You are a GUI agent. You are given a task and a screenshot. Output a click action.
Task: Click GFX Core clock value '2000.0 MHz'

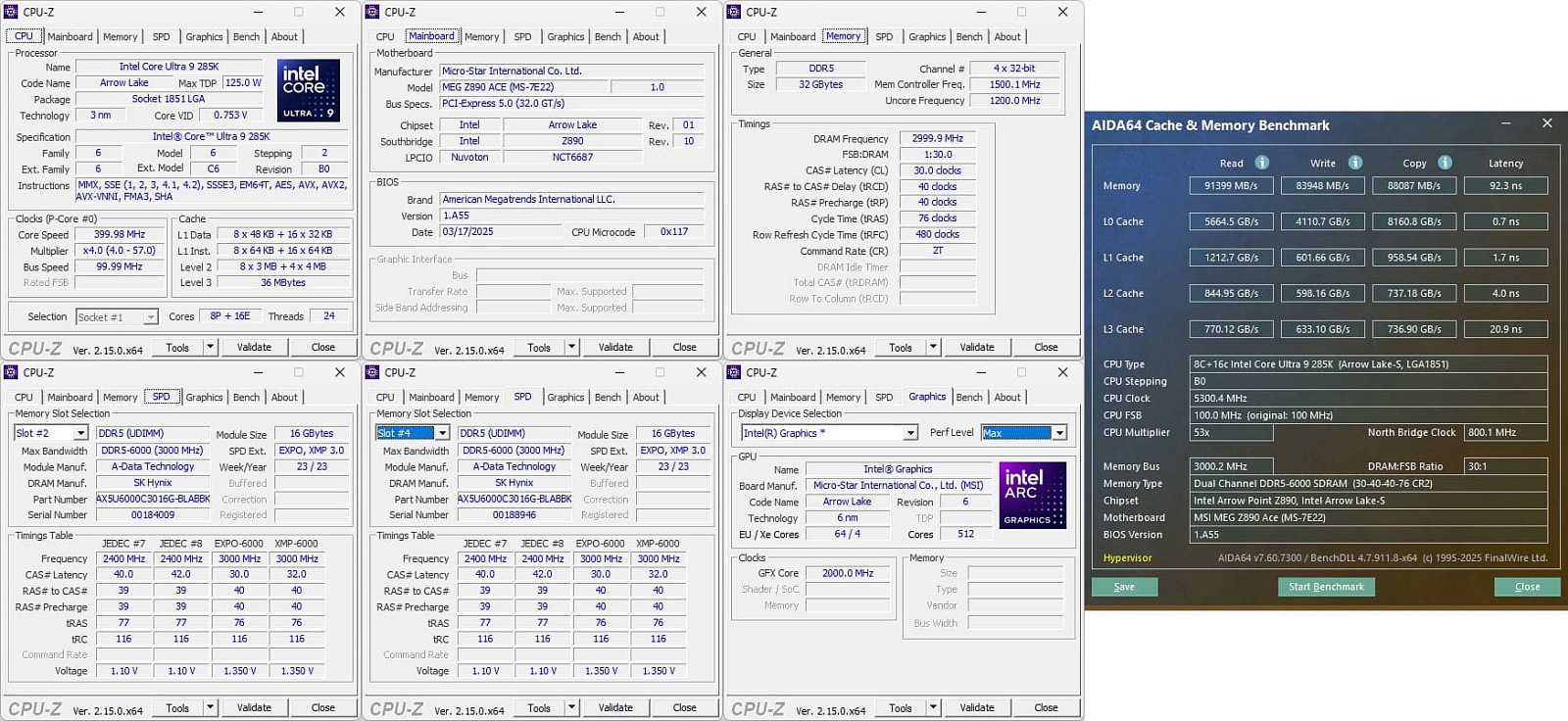(849, 573)
